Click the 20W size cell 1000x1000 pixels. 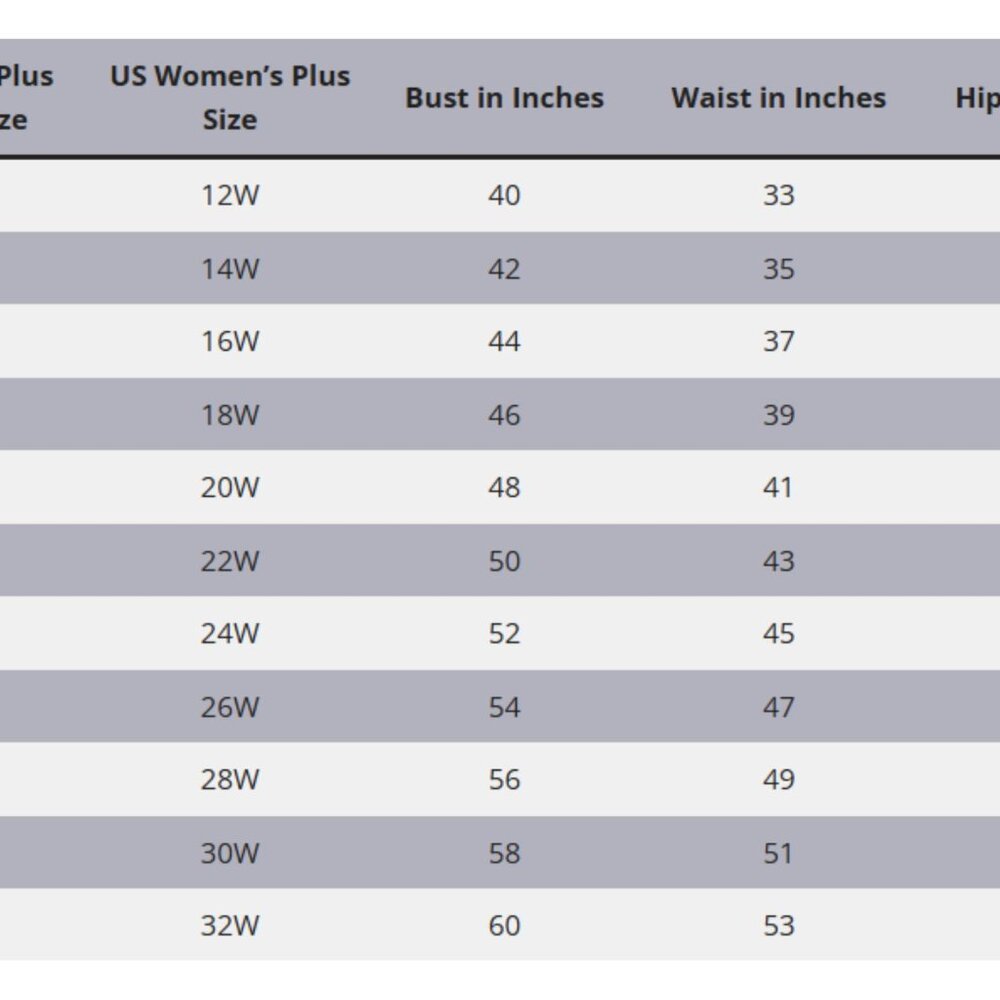230,488
